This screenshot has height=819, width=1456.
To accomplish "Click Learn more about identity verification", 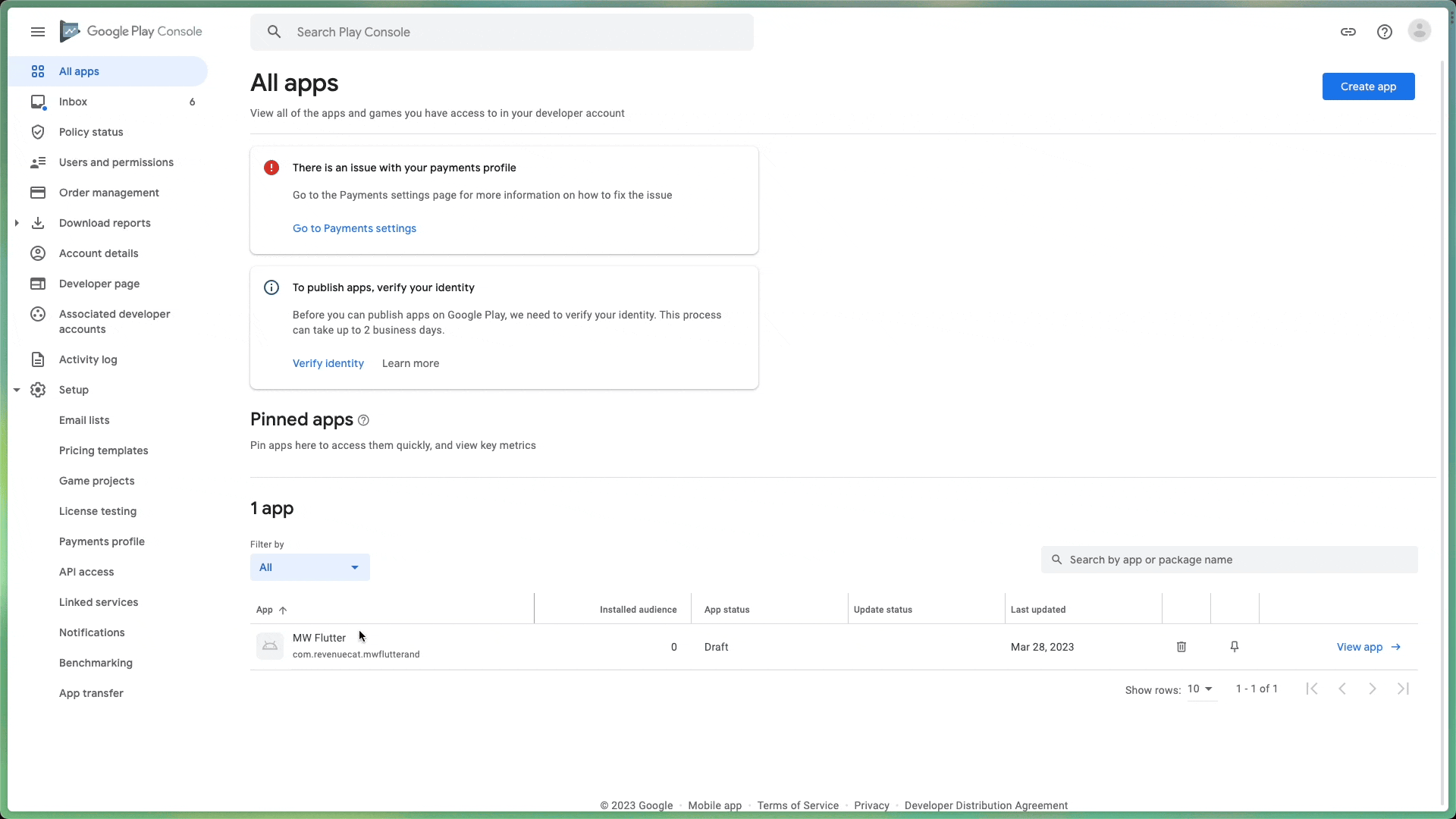I will coord(410,363).
